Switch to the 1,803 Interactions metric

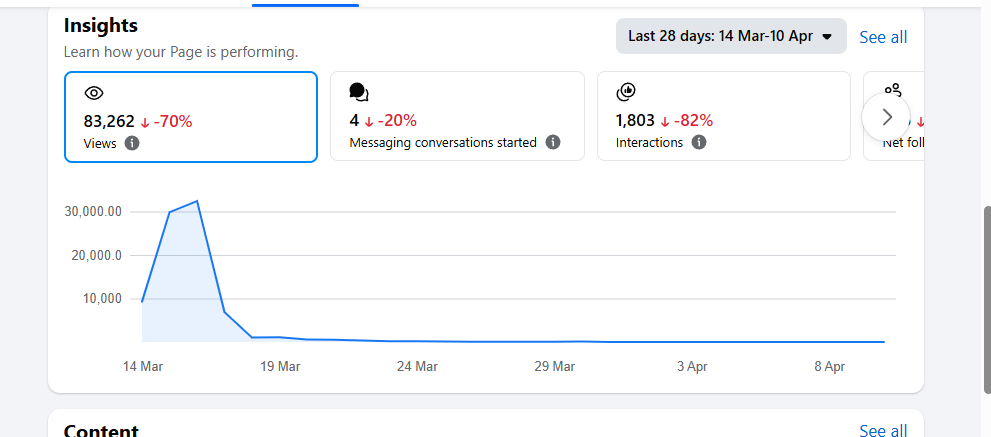pos(635,121)
